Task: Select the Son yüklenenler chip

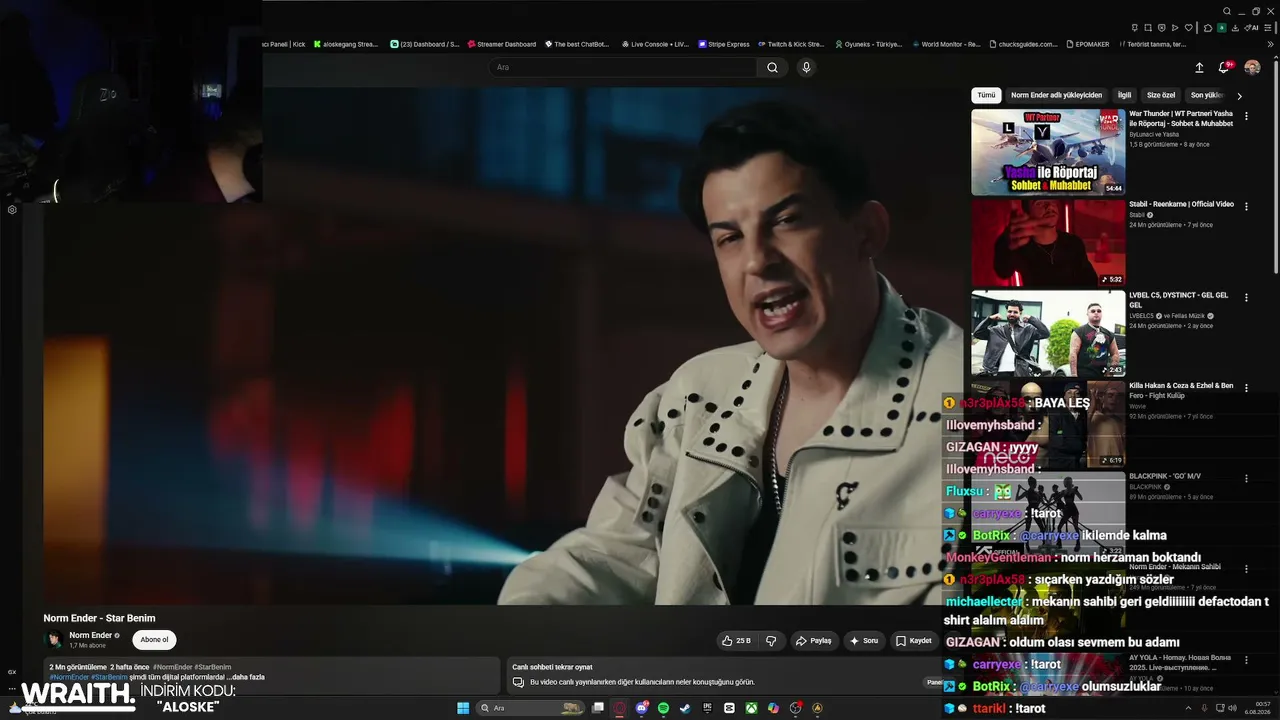Action: [1206, 95]
